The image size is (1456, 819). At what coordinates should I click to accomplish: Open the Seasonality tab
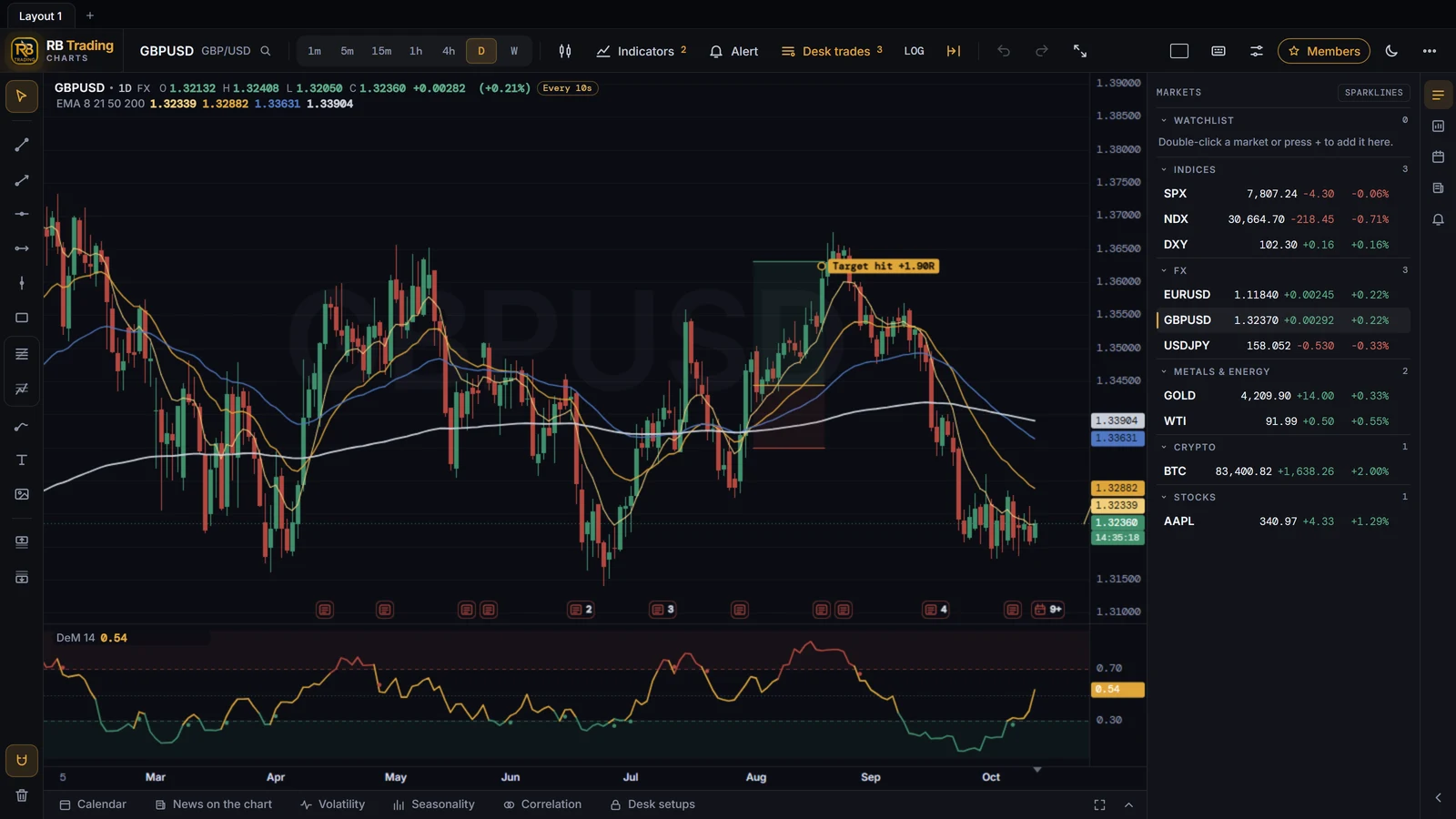434,804
